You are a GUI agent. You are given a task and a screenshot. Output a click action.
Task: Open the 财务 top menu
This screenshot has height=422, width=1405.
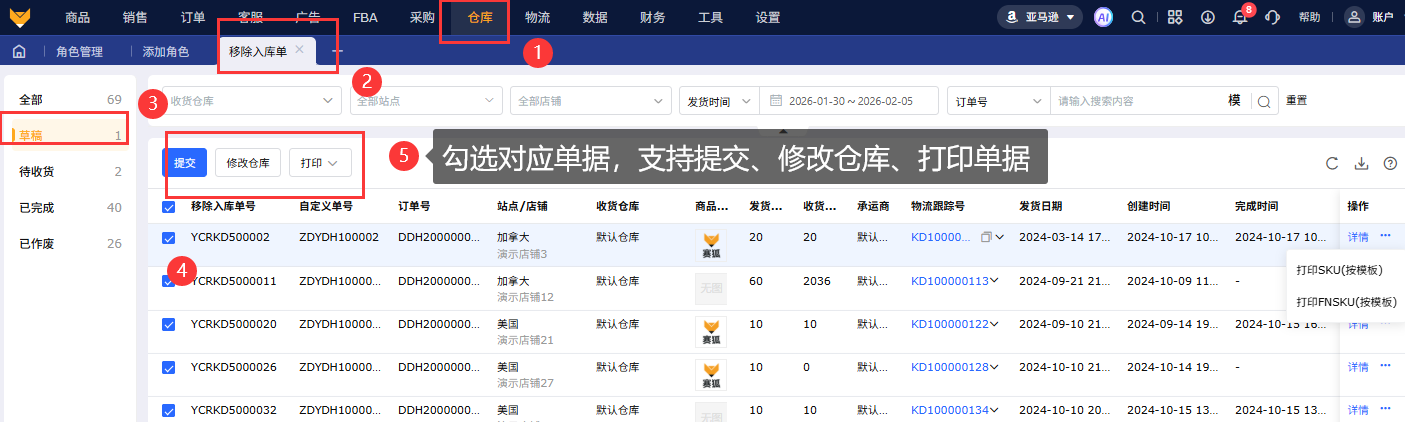point(652,17)
